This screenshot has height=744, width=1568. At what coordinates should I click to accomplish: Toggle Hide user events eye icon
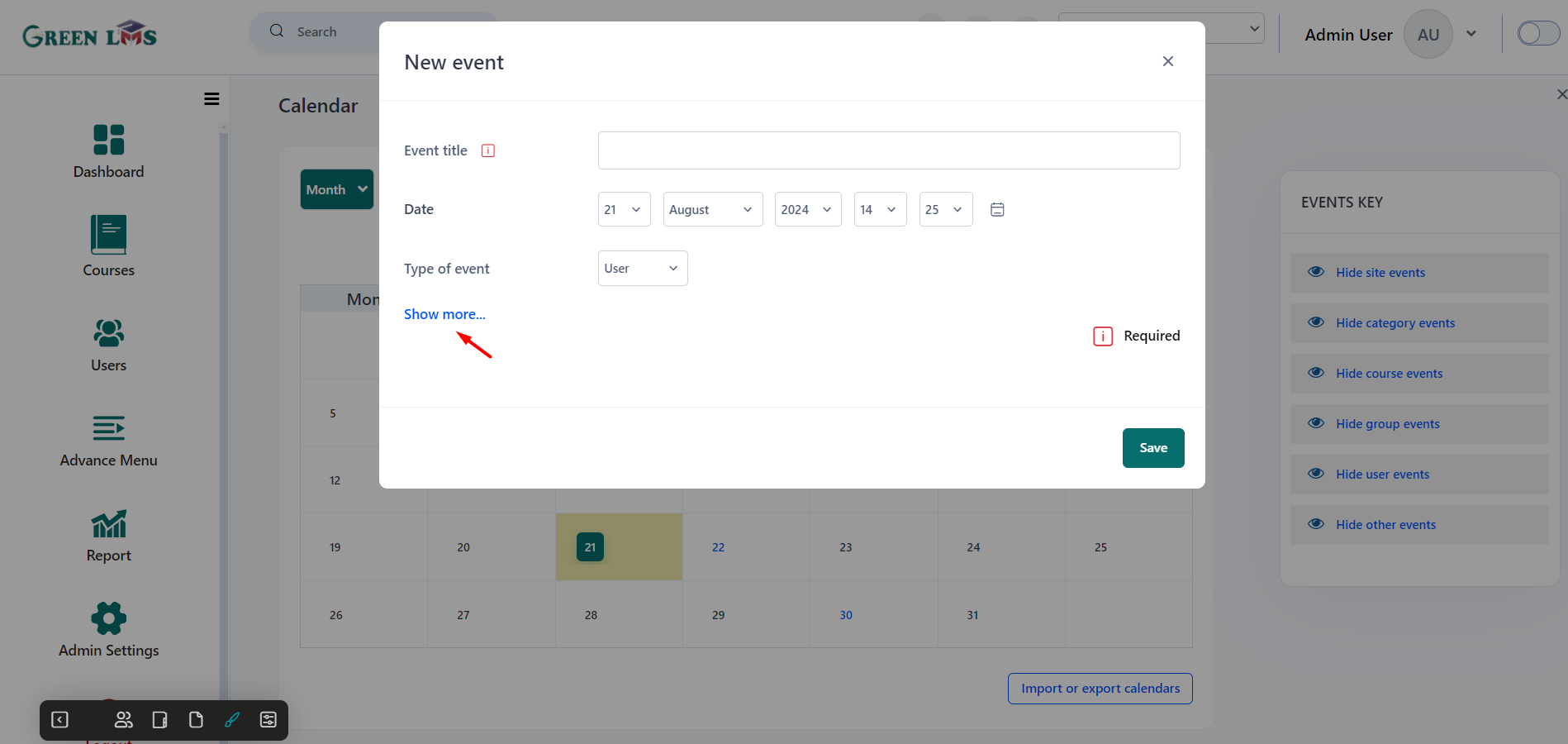point(1316,474)
